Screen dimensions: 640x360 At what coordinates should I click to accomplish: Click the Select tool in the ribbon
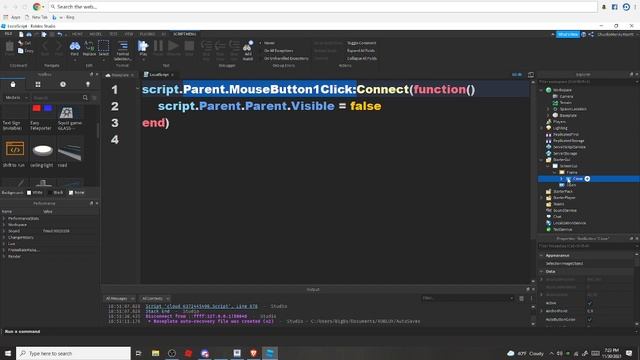104,46
